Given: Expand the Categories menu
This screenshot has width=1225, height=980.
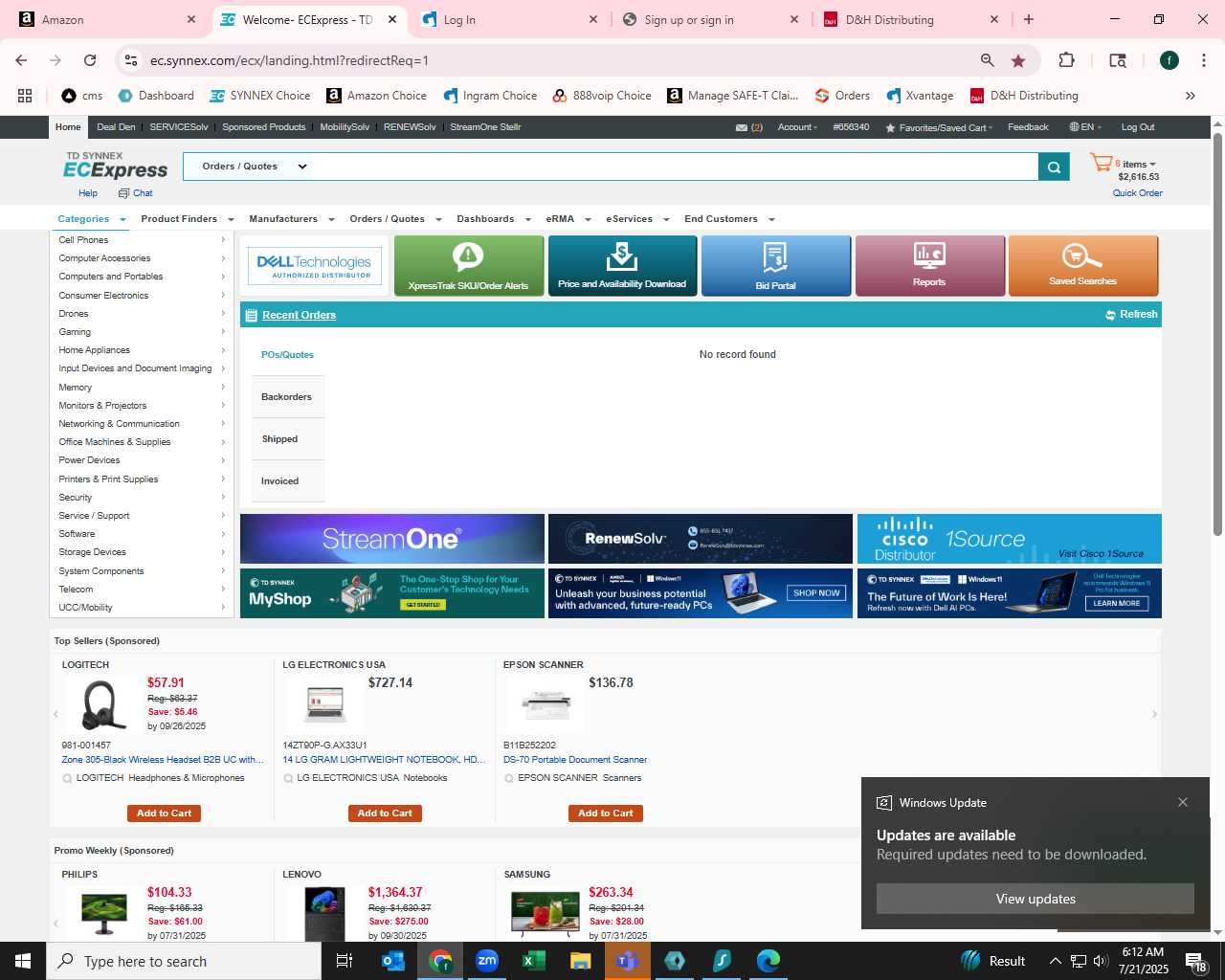Looking at the screenshot, I should 92,219.
